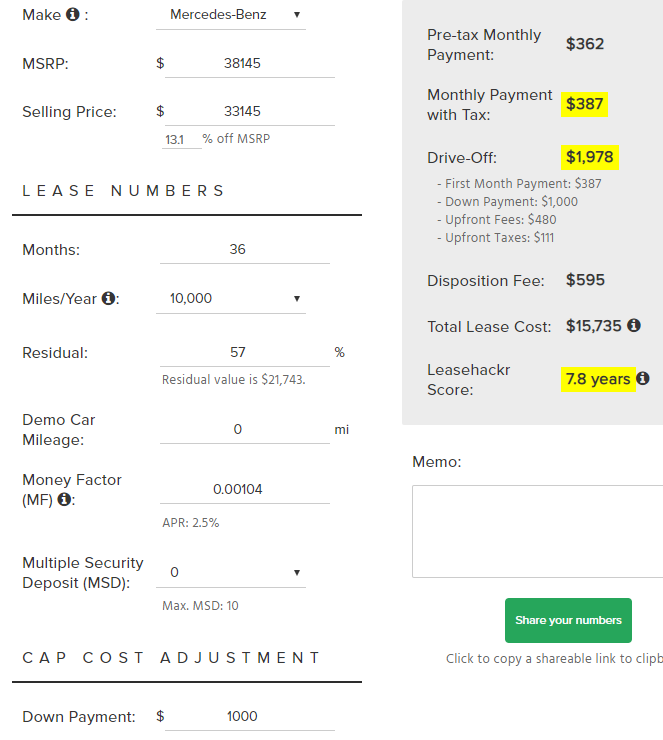Viewport: 663px width, 740px height.
Task: Edit the Months field showing 36
Action: point(244,250)
